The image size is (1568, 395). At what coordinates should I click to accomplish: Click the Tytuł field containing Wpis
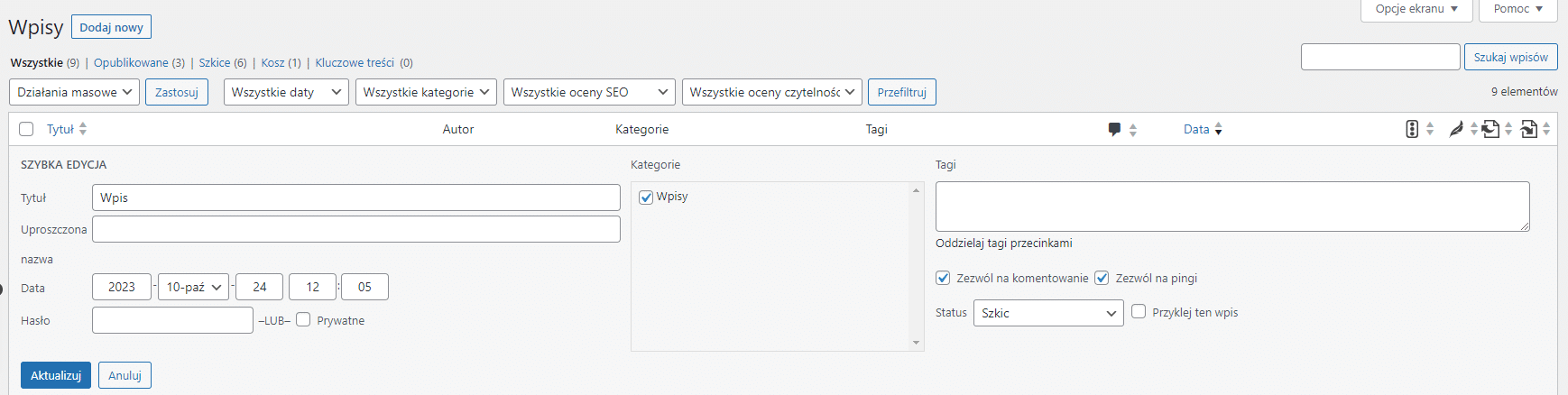pos(356,197)
